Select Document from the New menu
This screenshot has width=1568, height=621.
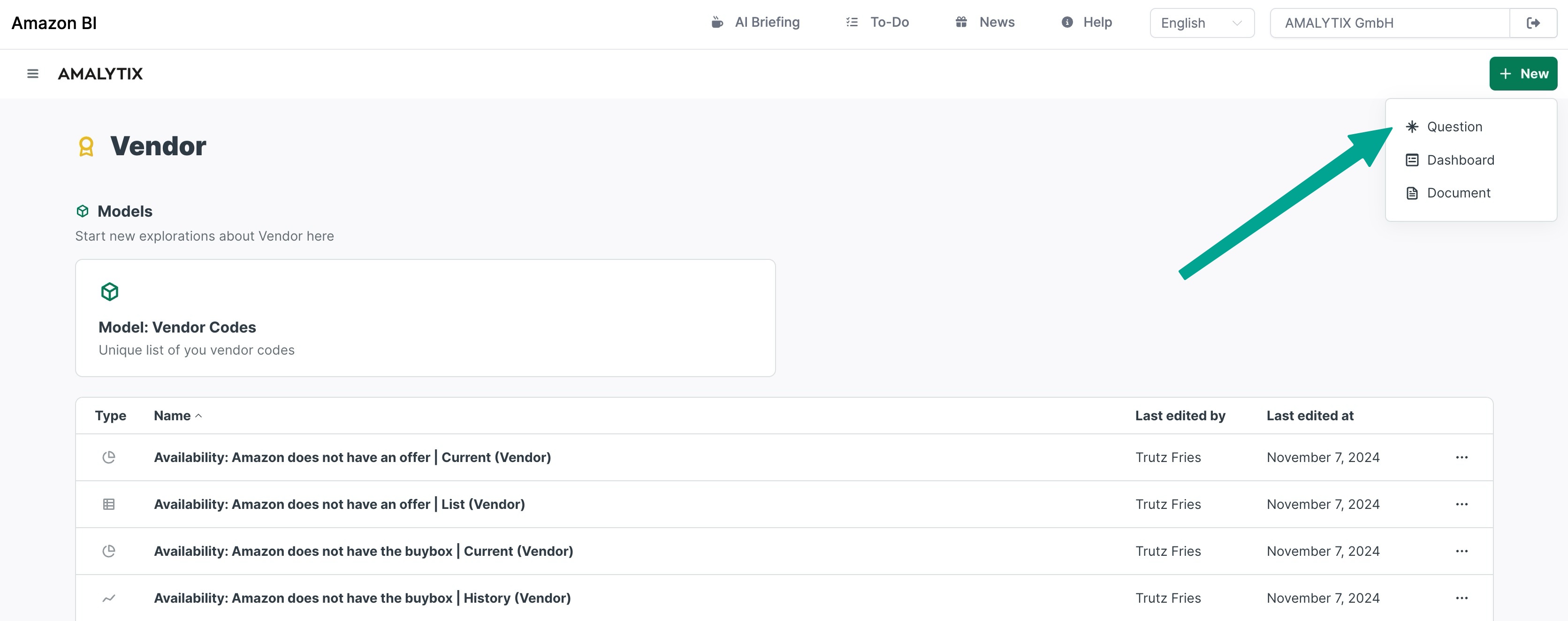point(1470,193)
